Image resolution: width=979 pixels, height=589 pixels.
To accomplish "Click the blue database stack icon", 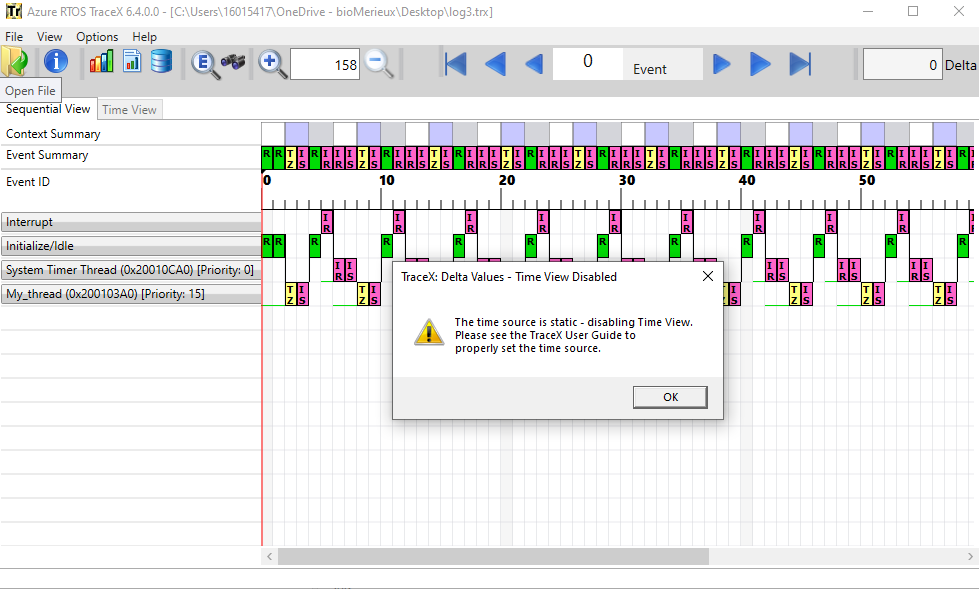I will [x=161, y=61].
